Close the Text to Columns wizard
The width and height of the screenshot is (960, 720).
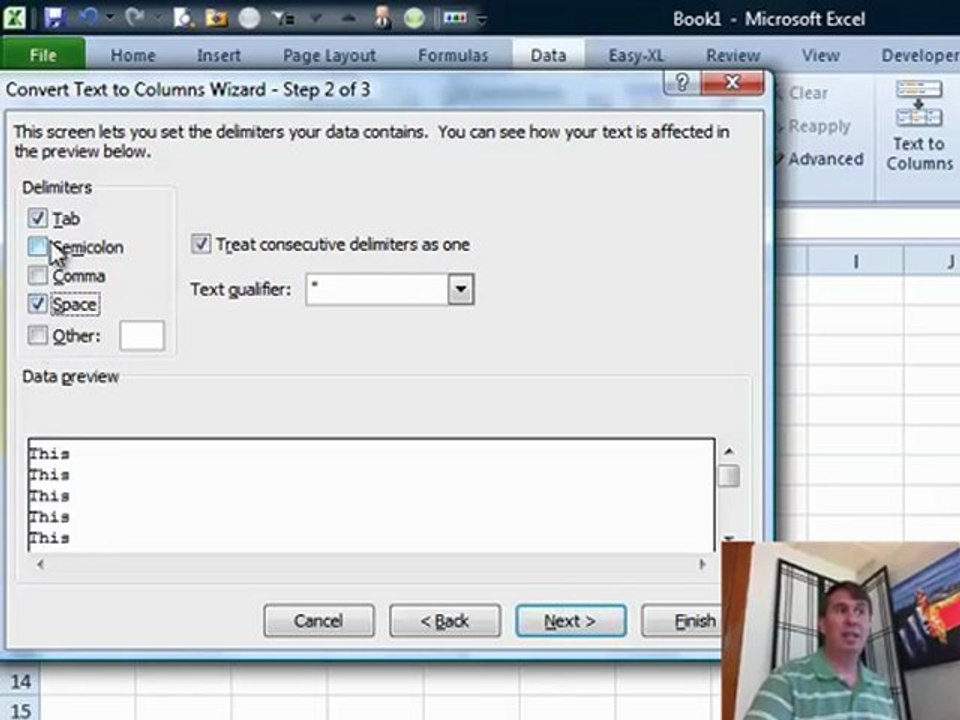coord(732,82)
